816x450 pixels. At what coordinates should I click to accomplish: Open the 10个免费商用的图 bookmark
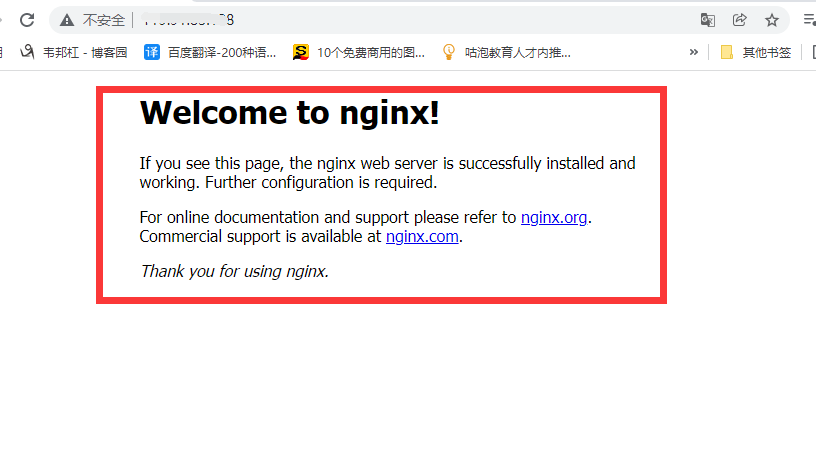click(x=359, y=52)
